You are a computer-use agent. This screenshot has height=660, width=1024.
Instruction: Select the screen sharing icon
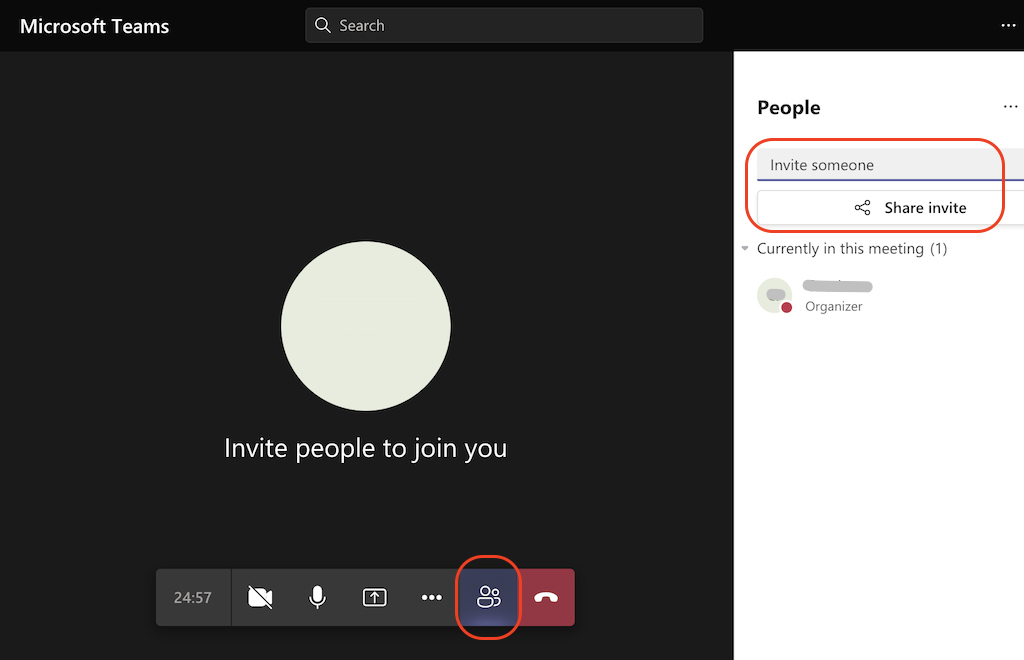click(374, 597)
